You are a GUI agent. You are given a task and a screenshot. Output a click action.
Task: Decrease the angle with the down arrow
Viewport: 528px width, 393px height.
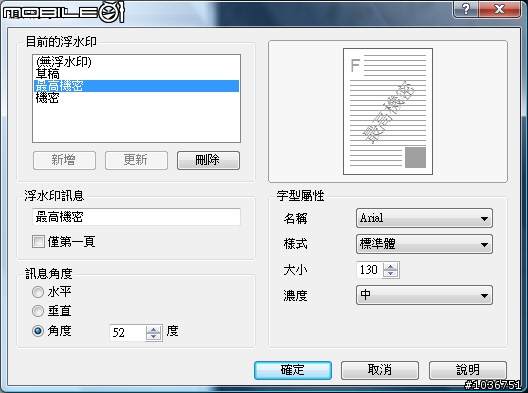point(154,336)
